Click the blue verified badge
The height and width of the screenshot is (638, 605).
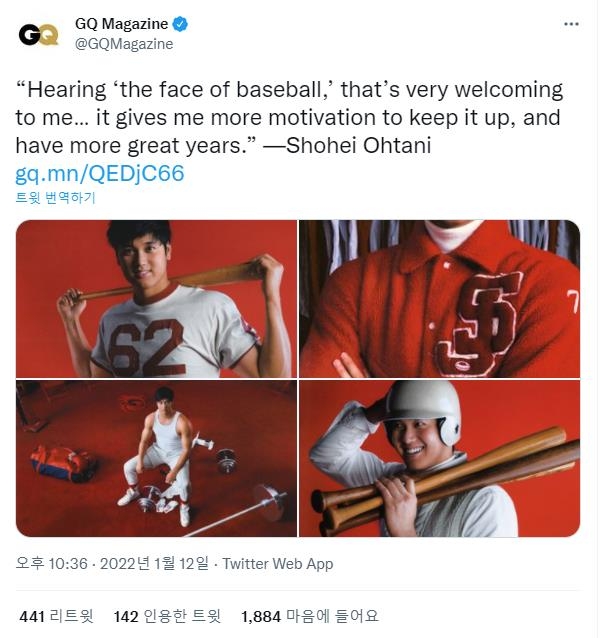[x=181, y=24]
